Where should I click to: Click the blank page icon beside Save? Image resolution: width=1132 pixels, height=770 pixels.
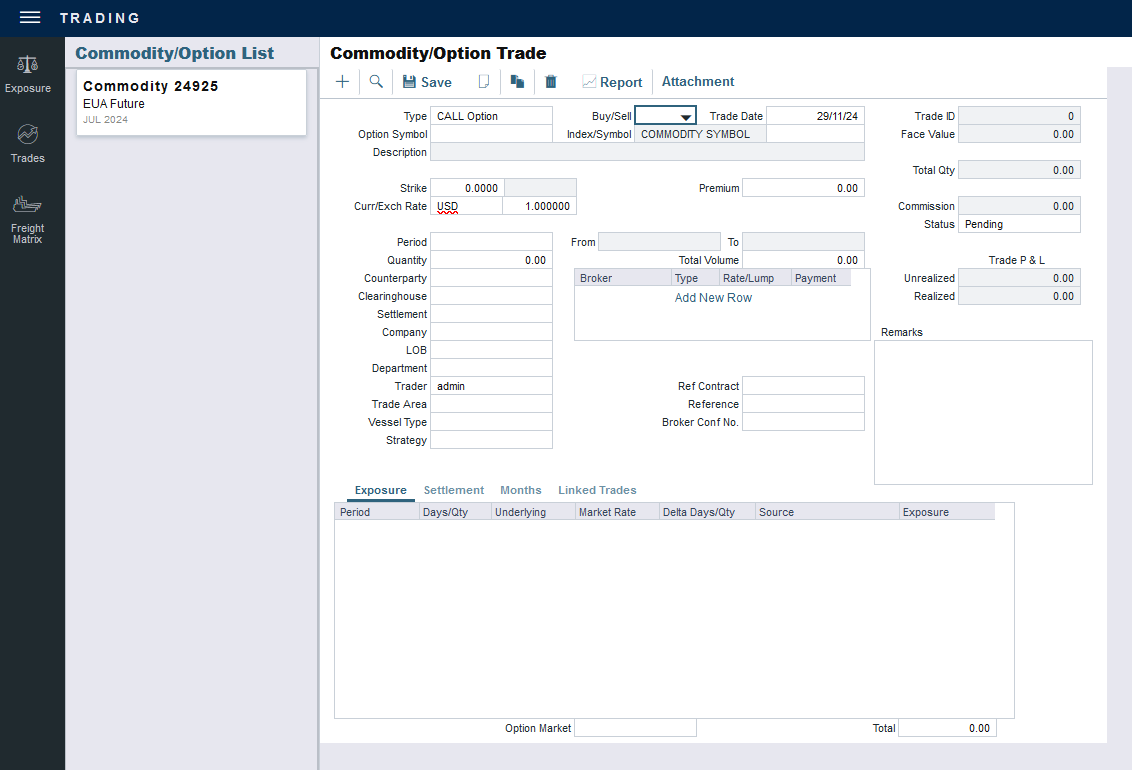(x=484, y=82)
